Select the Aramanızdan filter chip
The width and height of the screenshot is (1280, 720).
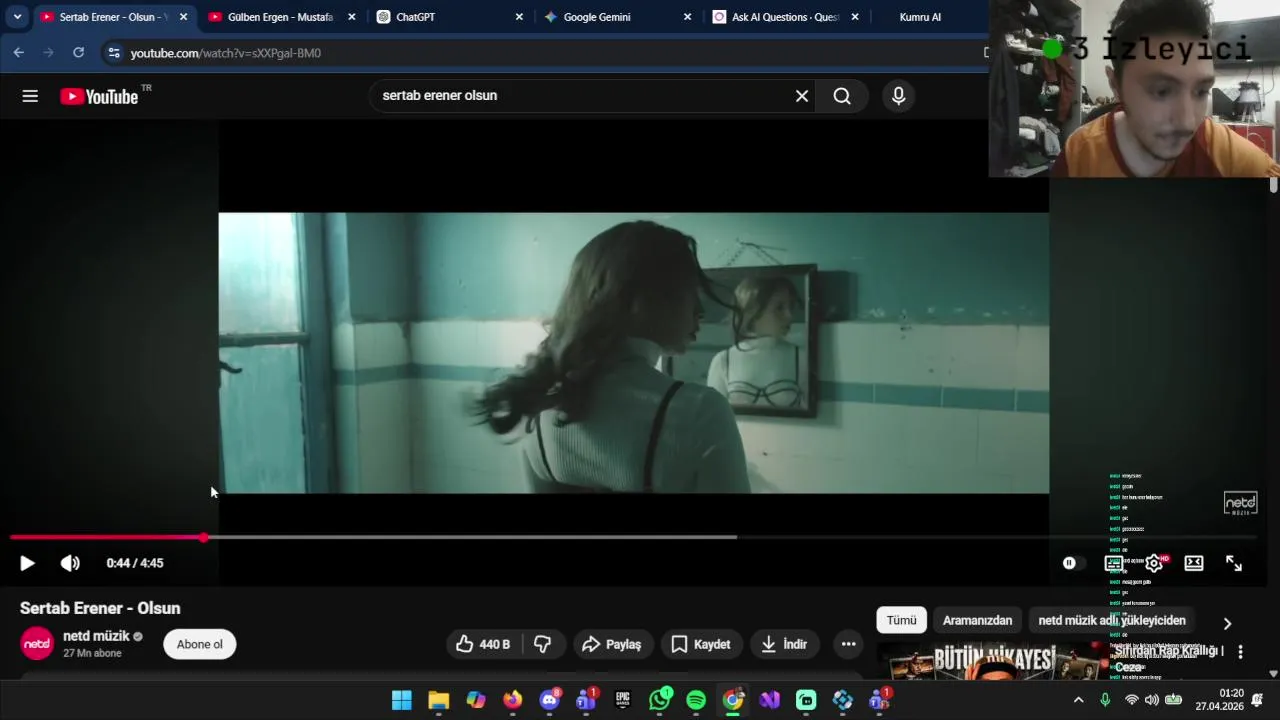[x=977, y=620]
